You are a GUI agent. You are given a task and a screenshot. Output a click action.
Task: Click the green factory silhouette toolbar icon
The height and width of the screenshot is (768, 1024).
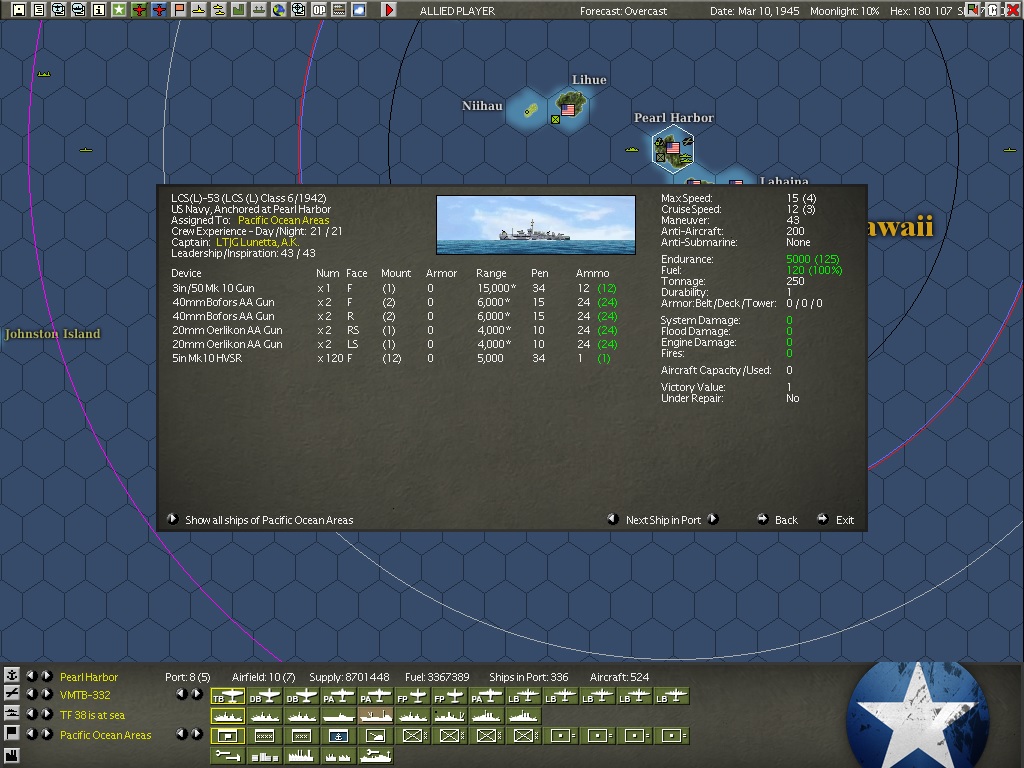(238, 10)
